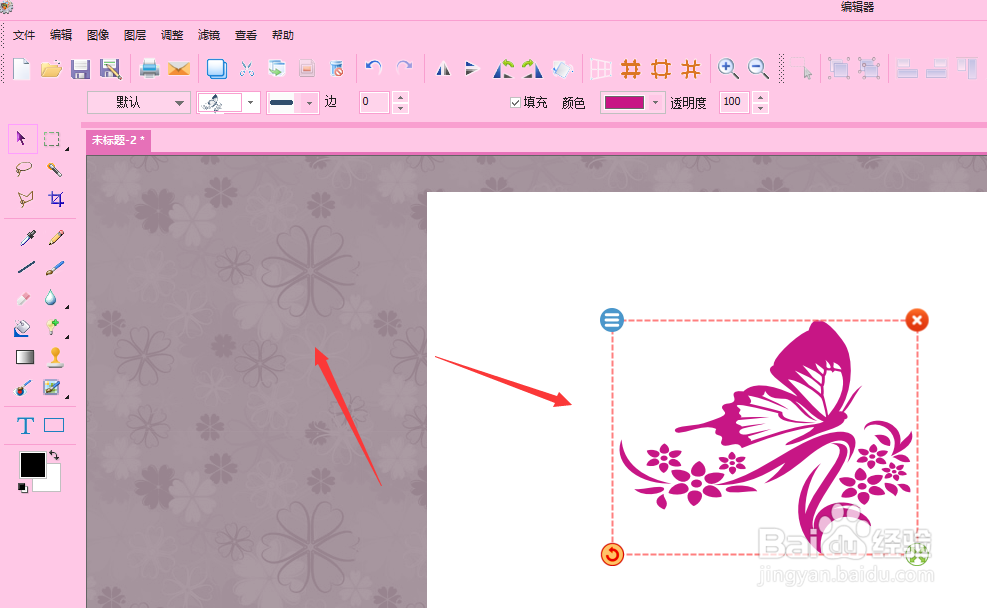987x608 pixels.
Task: Zoom in with magnifier plus
Action: coord(728,69)
